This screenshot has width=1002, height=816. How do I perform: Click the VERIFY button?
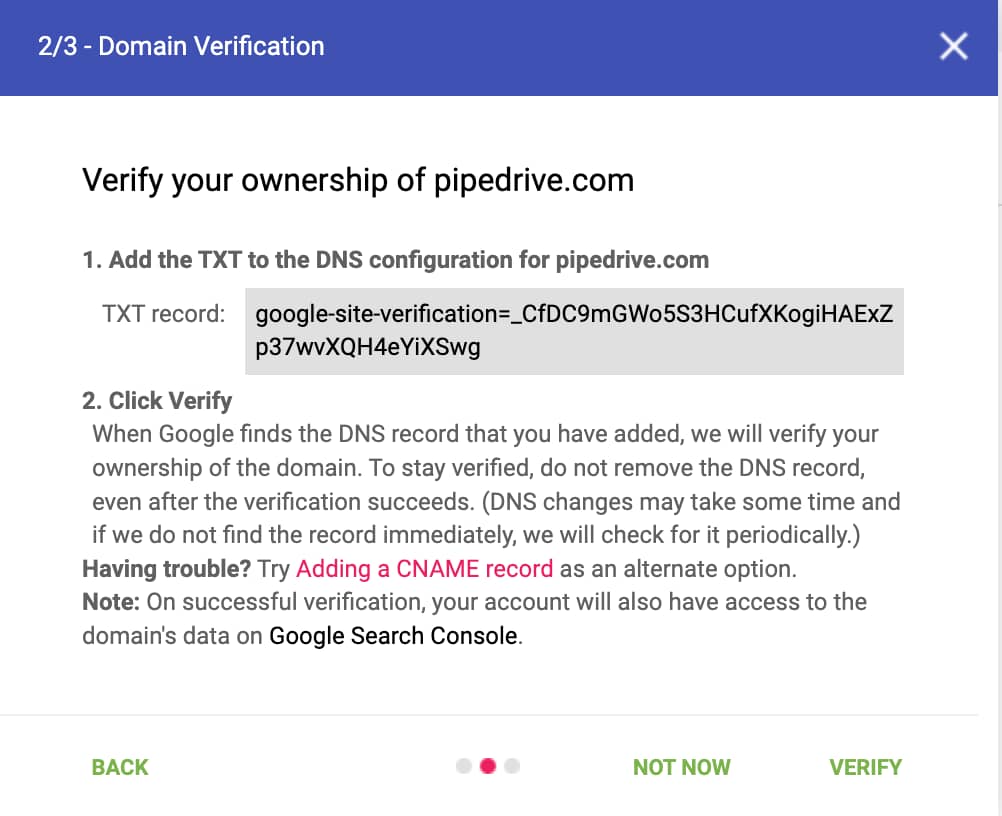[x=865, y=767]
